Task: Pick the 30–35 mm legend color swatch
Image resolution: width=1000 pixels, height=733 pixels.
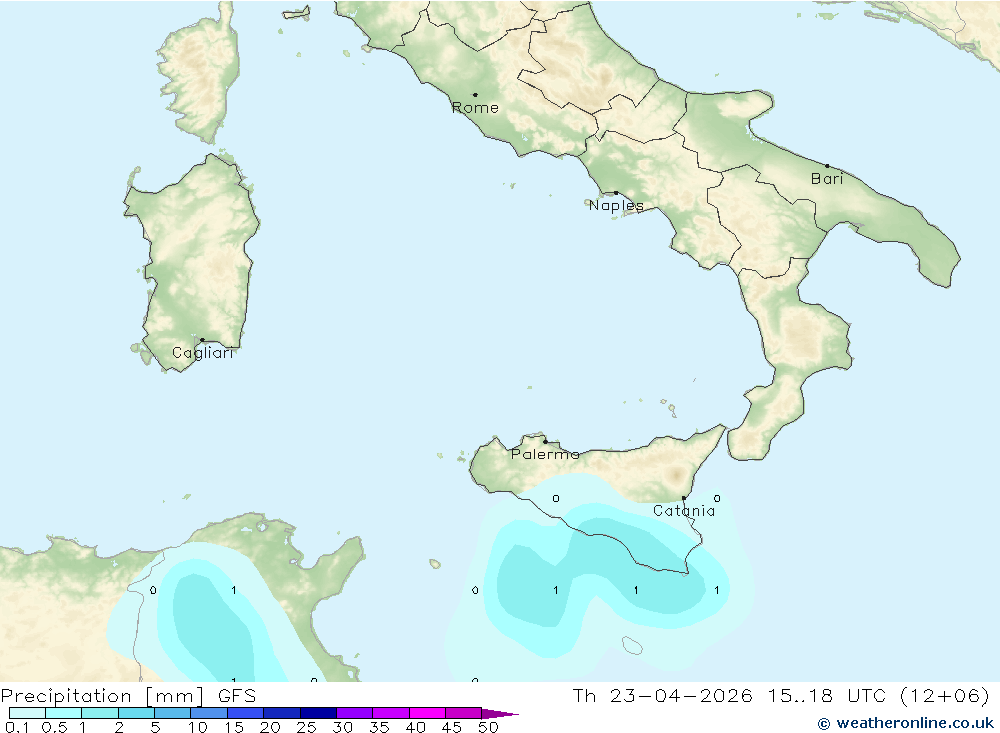Action: [355, 713]
